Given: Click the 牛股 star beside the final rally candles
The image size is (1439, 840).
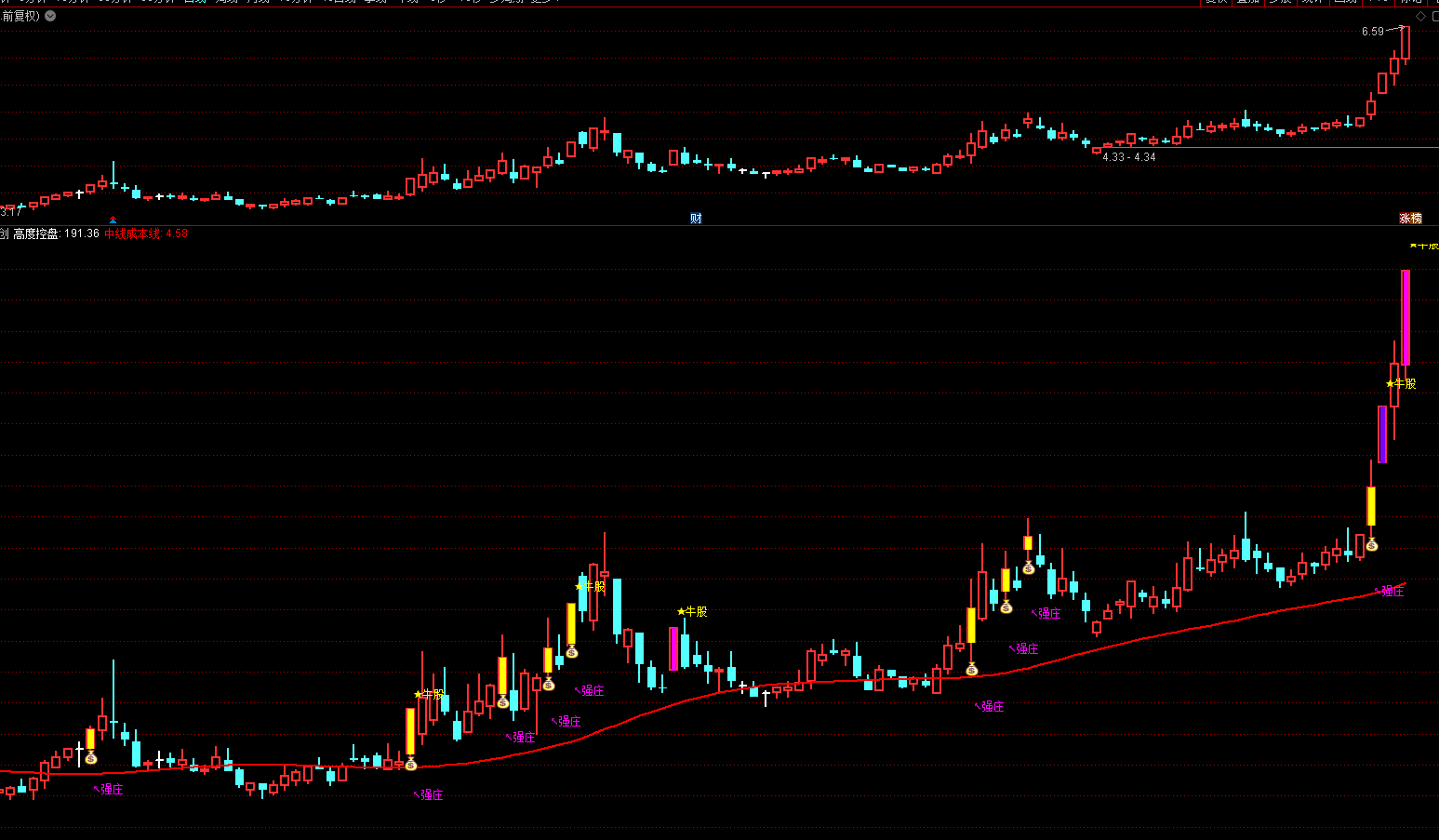Looking at the screenshot, I should tap(1401, 383).
